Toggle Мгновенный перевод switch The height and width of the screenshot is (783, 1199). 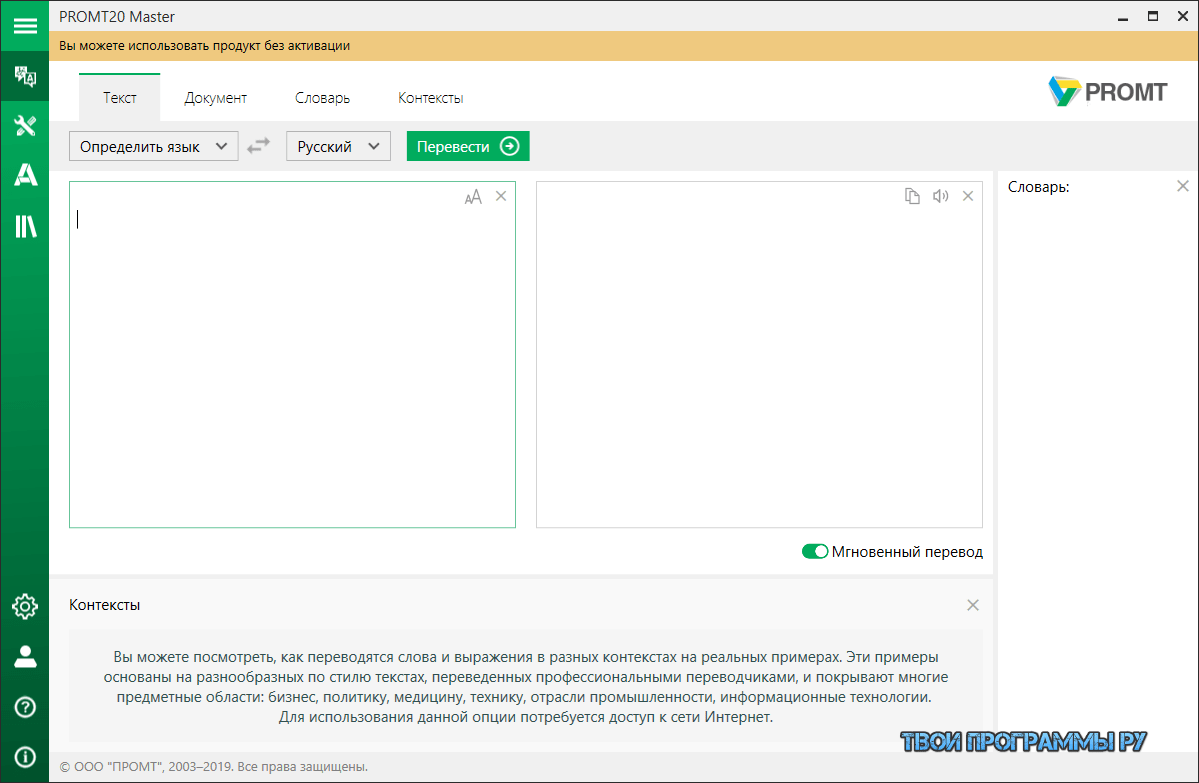(x=815, y=551)
